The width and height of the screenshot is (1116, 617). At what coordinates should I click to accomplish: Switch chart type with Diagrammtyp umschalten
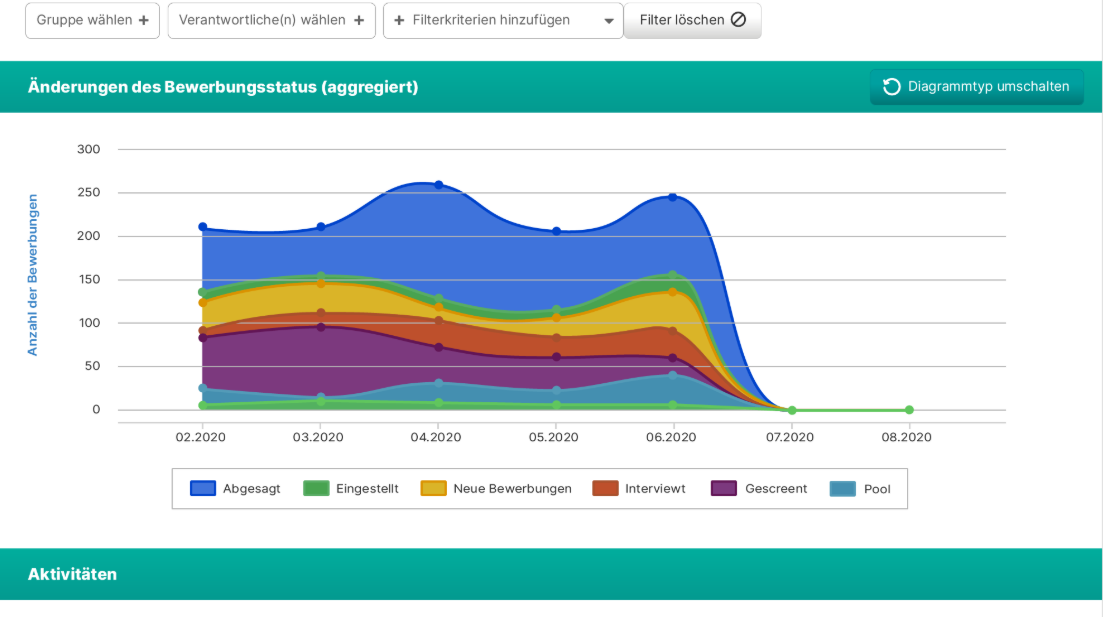tap(977, 87)
